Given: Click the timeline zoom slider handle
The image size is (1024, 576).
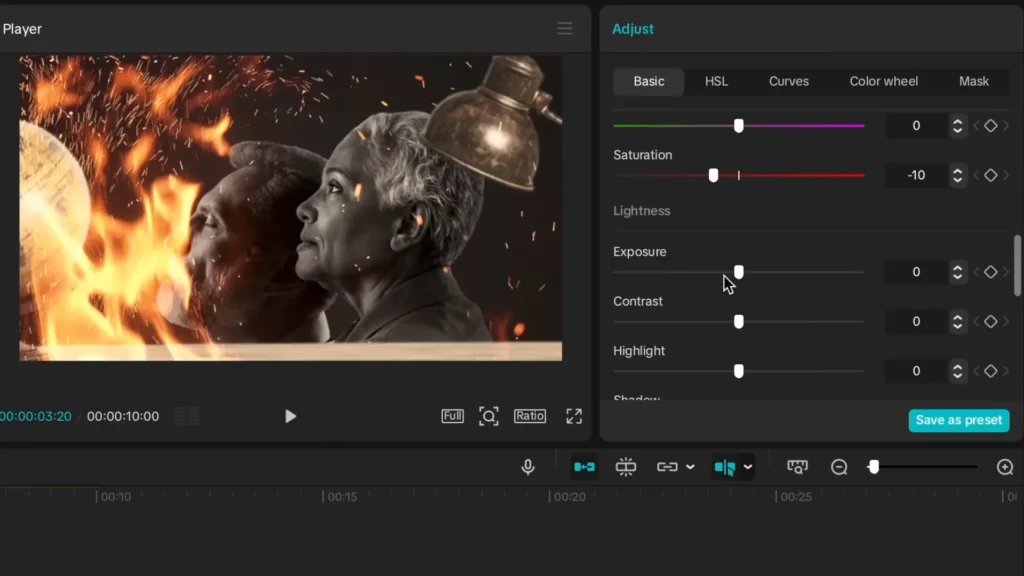Looking at the screenshot, I should 874,467.
